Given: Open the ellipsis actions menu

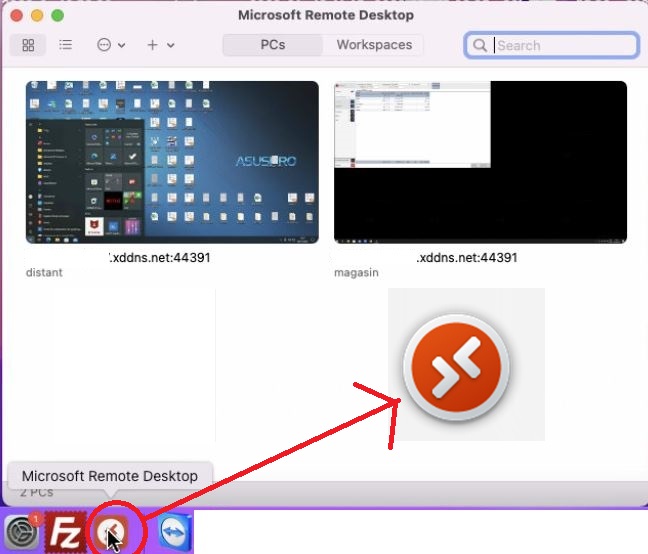Looking at the screenshot, I should click(x=104, y=45).
